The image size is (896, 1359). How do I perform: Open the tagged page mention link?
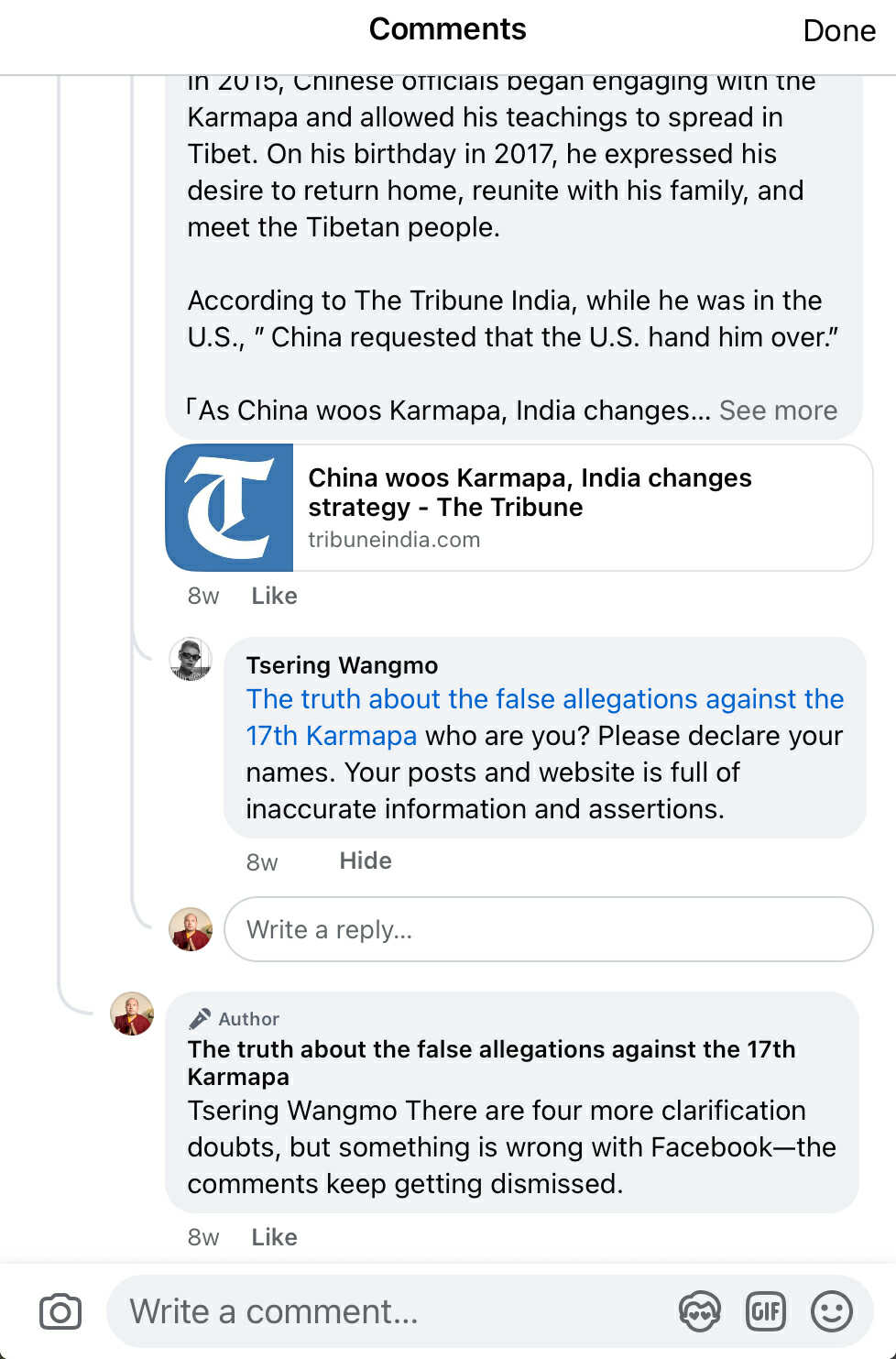pyautogui.click(x=544, y=700)
